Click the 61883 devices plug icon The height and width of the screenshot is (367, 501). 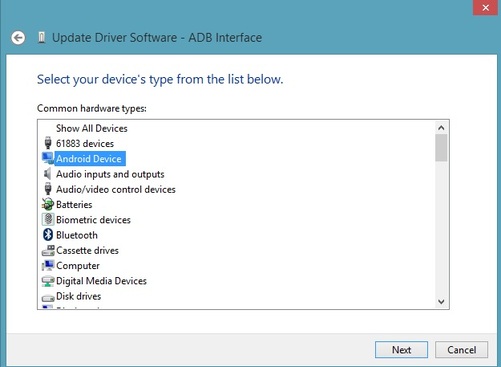tap(48, 143)
